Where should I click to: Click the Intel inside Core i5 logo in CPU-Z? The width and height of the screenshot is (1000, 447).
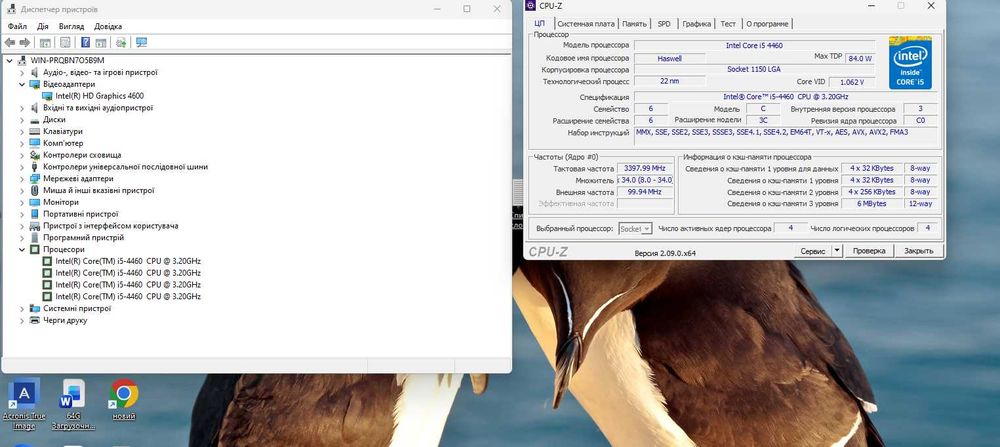click(x=910, y=62)
